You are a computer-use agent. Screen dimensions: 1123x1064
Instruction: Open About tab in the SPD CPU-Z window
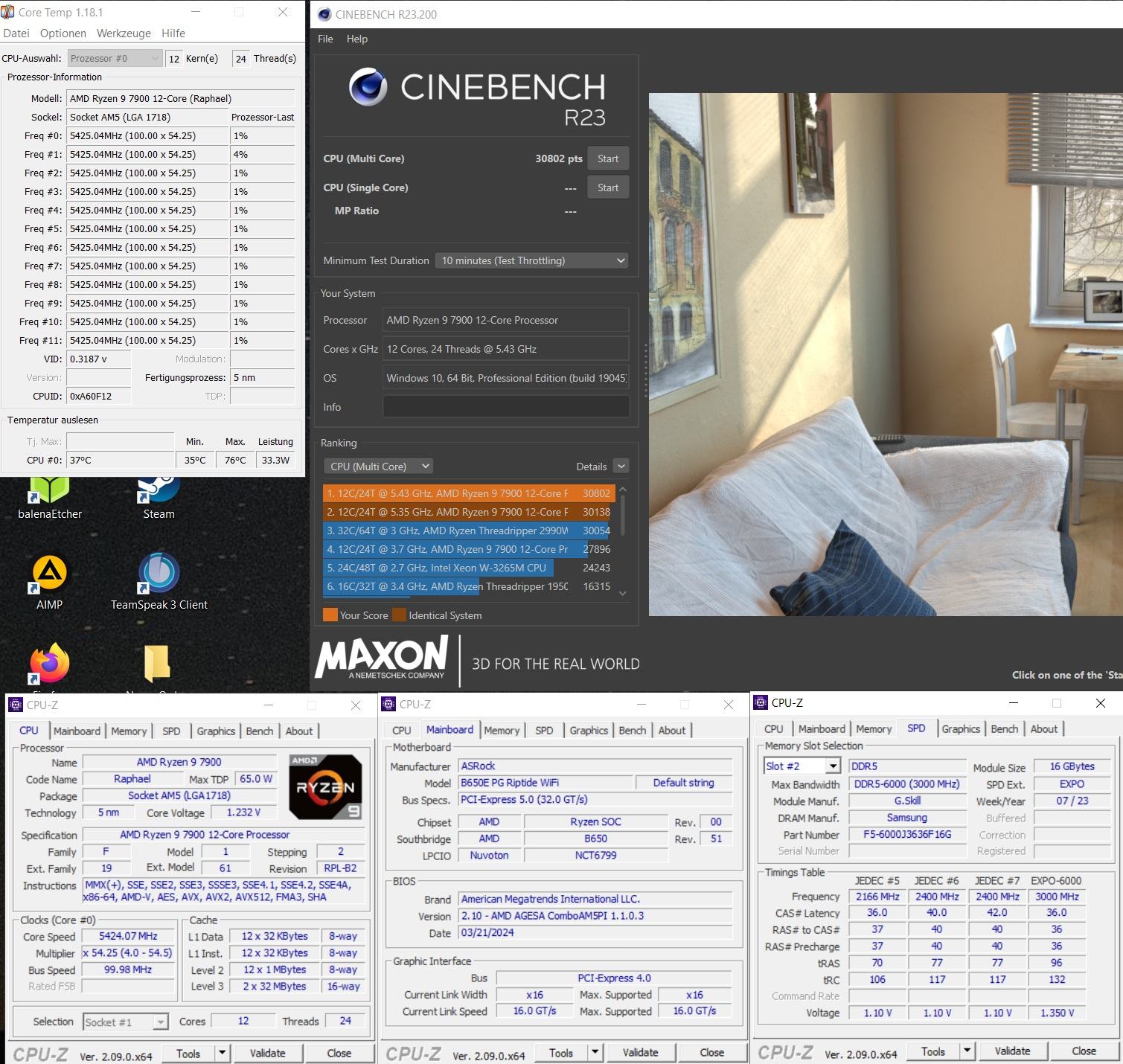tap(1044, 728)
